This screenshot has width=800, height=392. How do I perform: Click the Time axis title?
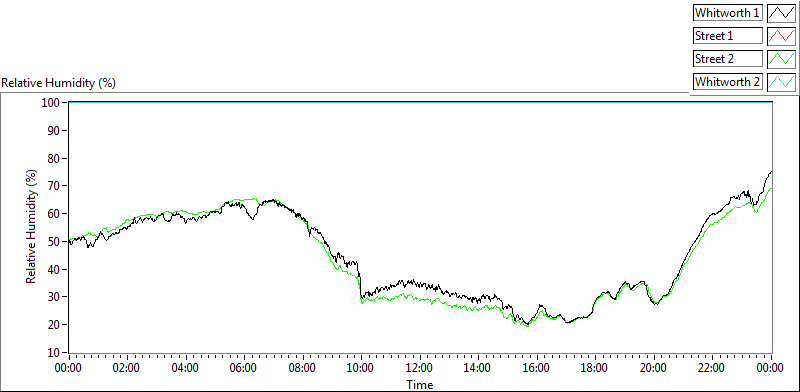[420, 384]
